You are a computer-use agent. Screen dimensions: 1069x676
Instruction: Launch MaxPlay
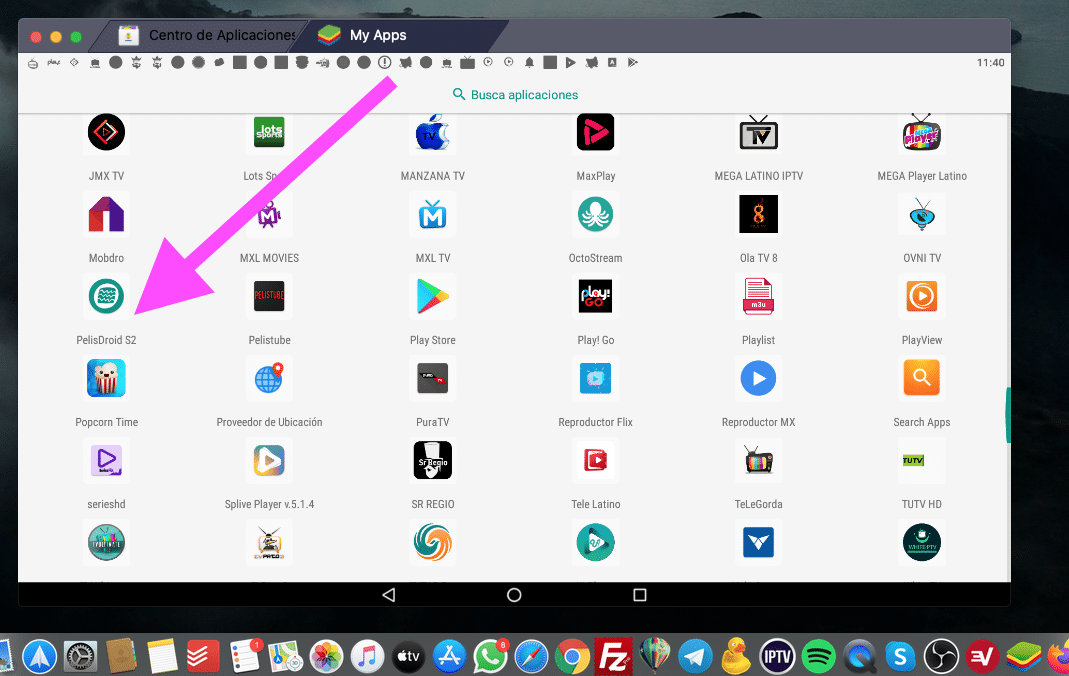click(595, 132)
